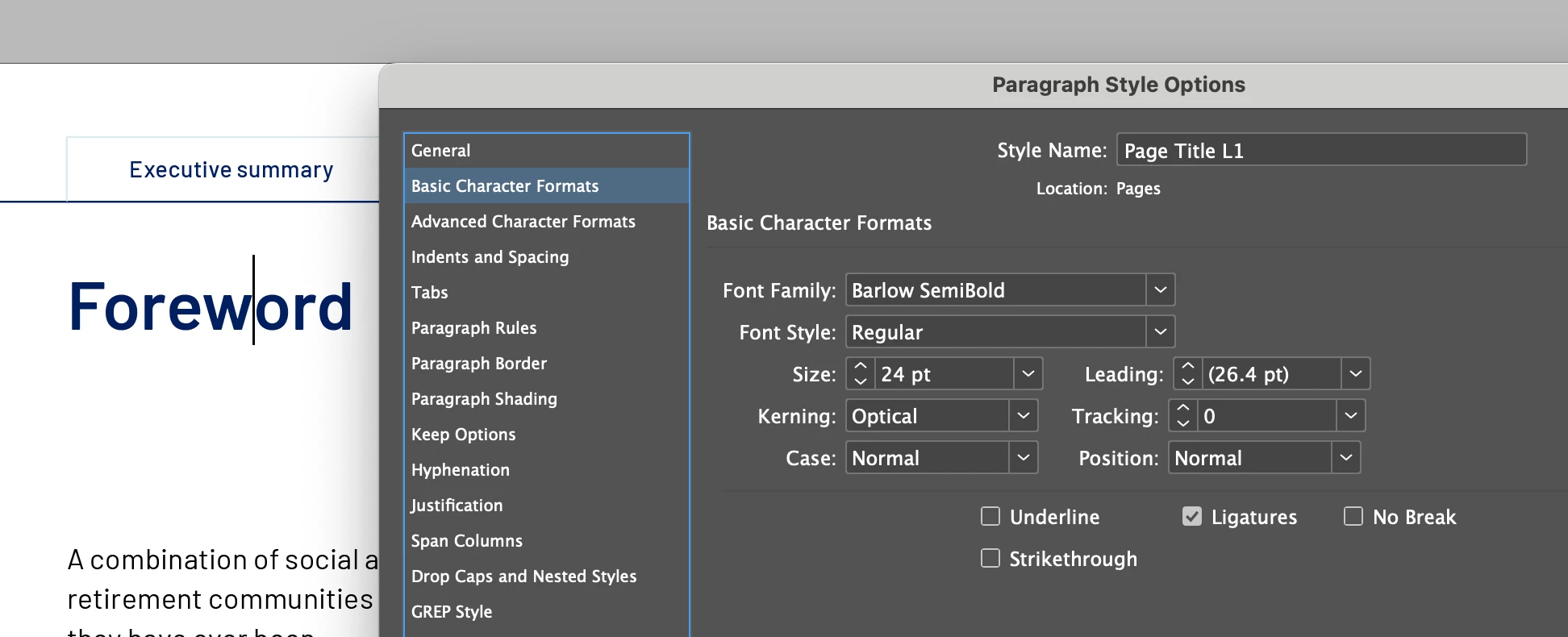Open the Font Family dropdown arrow
Viewport: 1568px width, 637px height.
[1160, 290]
